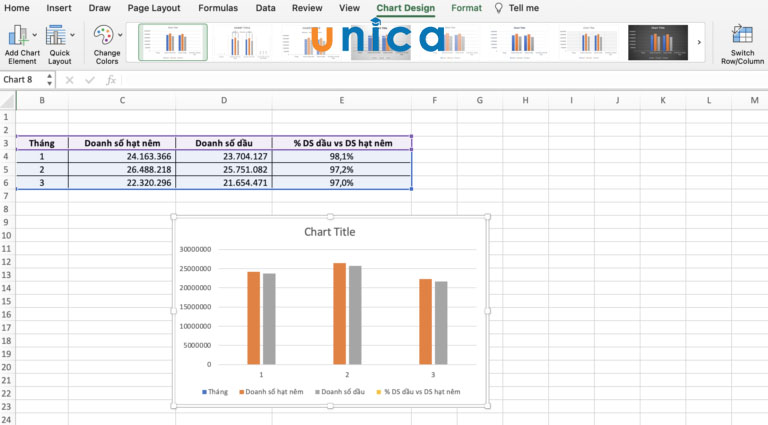Select row 3 header
The image size is (768, 425).
pos(6,143)
